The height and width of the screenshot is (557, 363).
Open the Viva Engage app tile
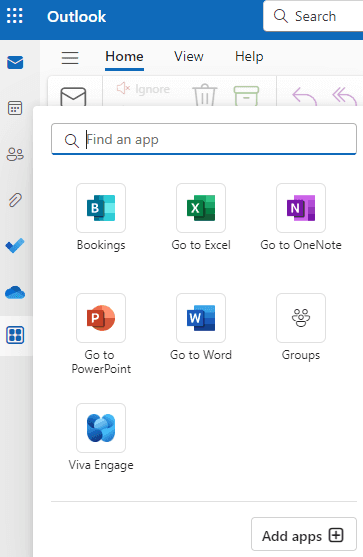[x=101, y=438]
